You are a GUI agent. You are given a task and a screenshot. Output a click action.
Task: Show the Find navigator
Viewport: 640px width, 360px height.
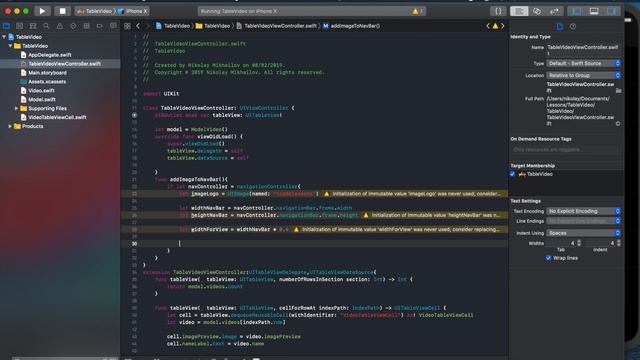coord(46,26)
